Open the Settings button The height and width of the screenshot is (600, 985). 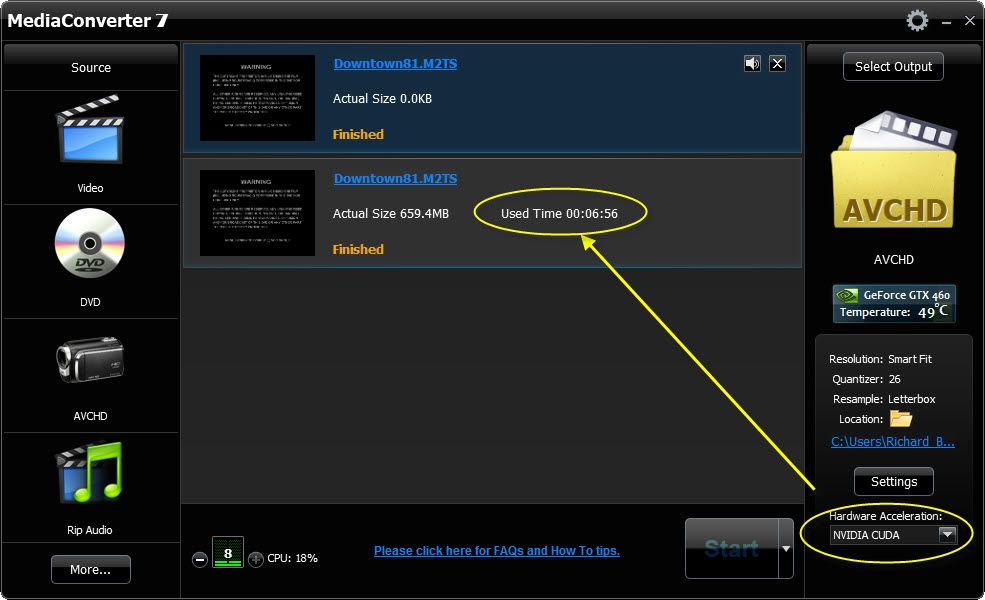click(x=893, y=482)
